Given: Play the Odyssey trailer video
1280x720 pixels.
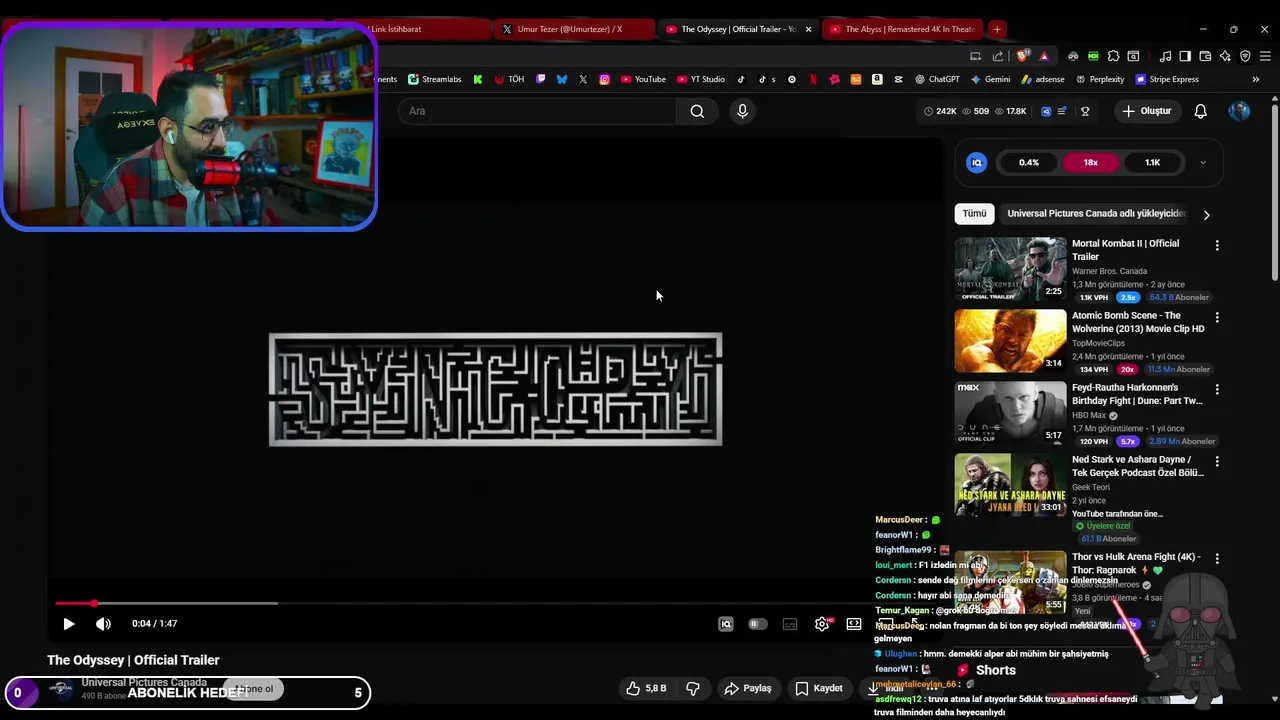Looking at the screenshot, I should click(x=69, y=624).
